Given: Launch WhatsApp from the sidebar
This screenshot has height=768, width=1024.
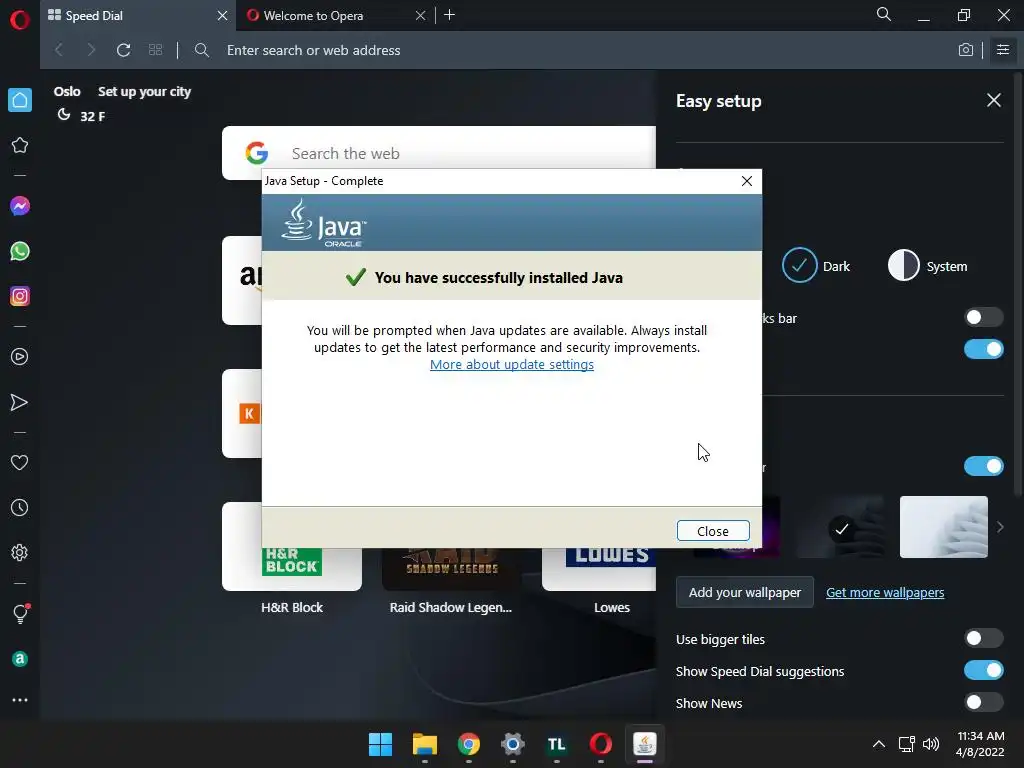Looking at the screenshot, I should [20, 251].
